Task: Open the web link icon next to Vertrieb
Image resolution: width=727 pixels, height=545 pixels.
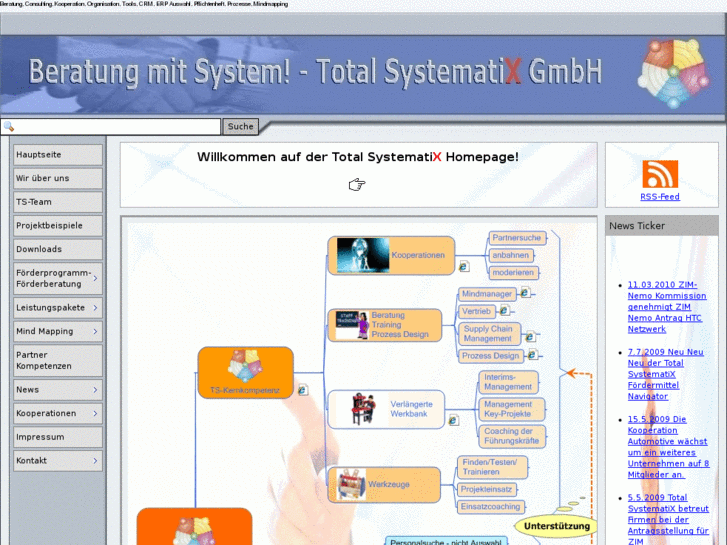Action: coord(504,310)
